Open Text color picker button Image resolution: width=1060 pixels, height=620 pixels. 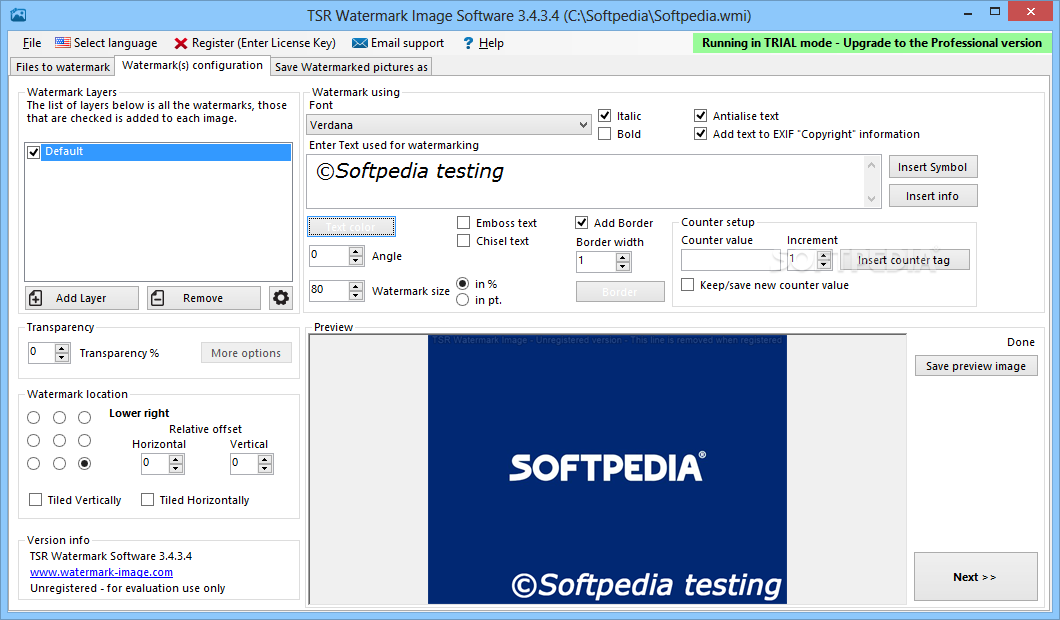click(352, 226)
